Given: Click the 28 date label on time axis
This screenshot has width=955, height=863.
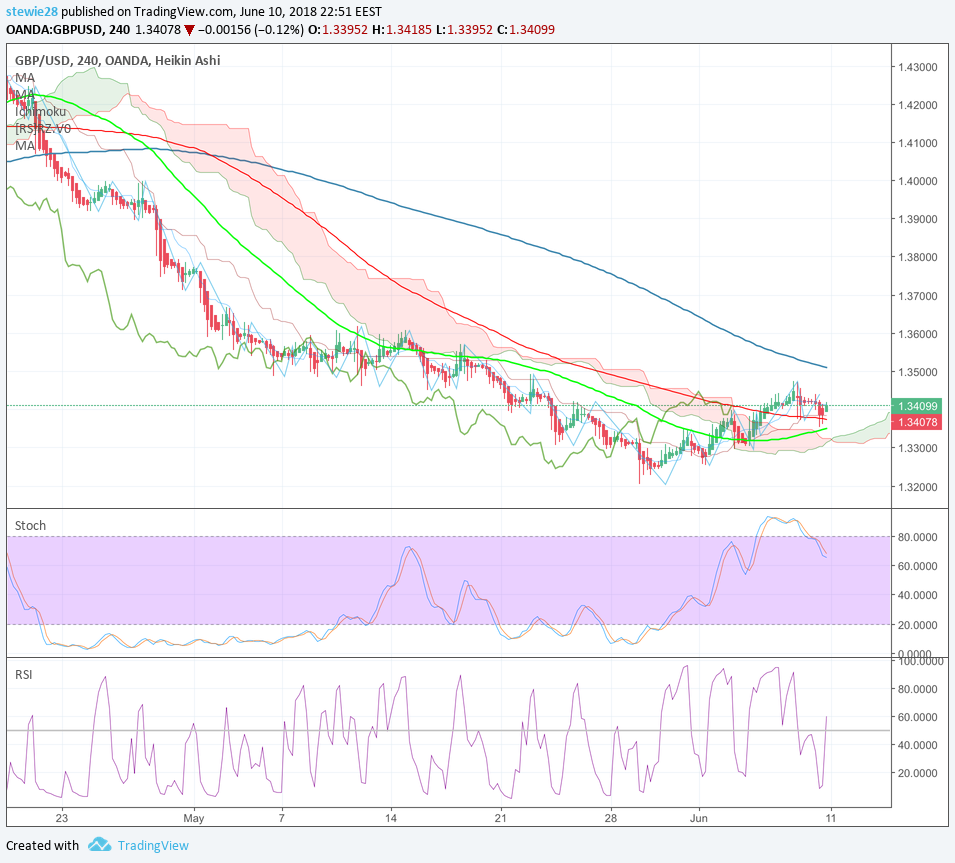Looking at the screenshot, I should 611,818.
